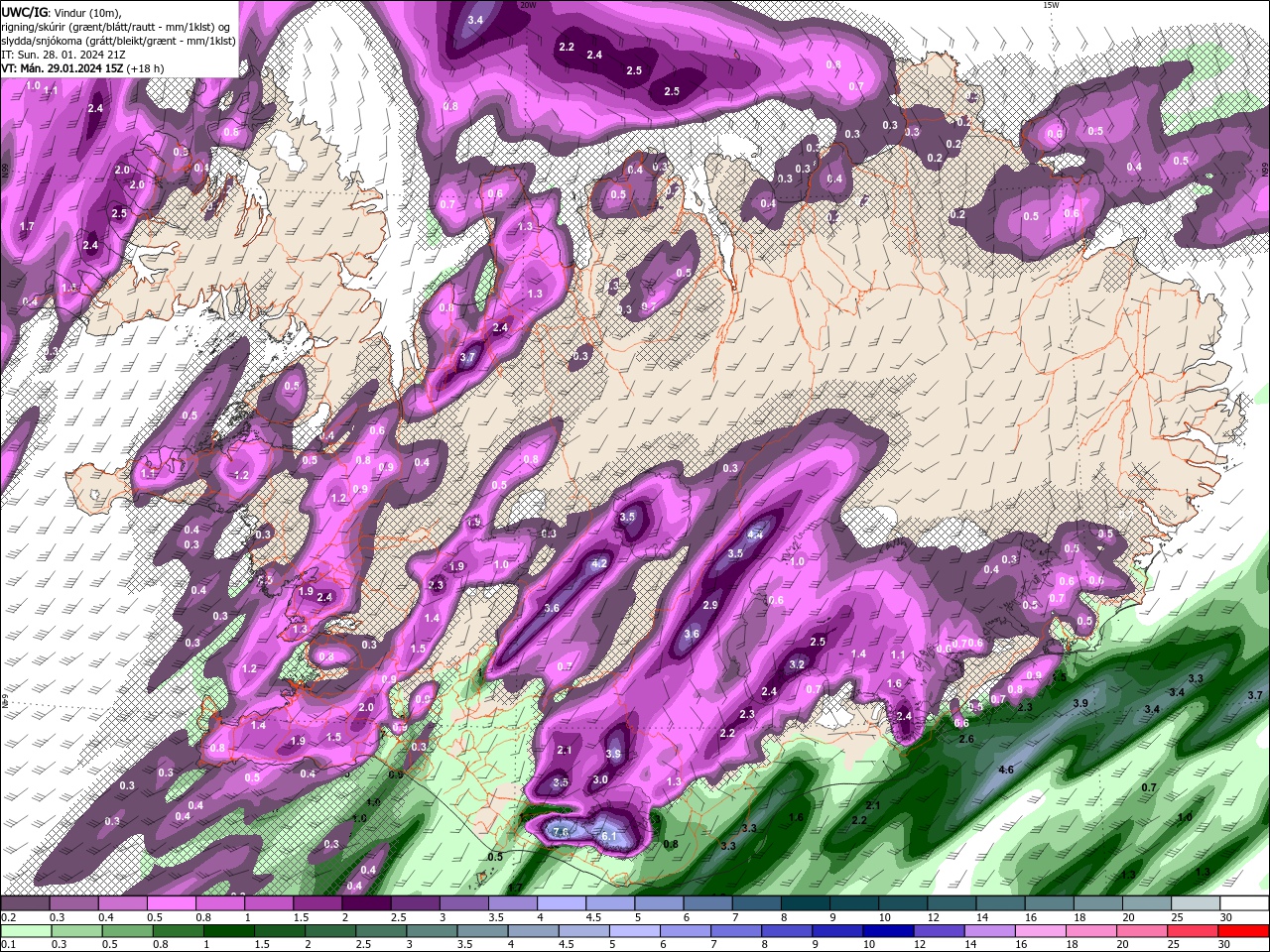
Task: Click the "15W" longitude label
Action: click(1051, 5)
